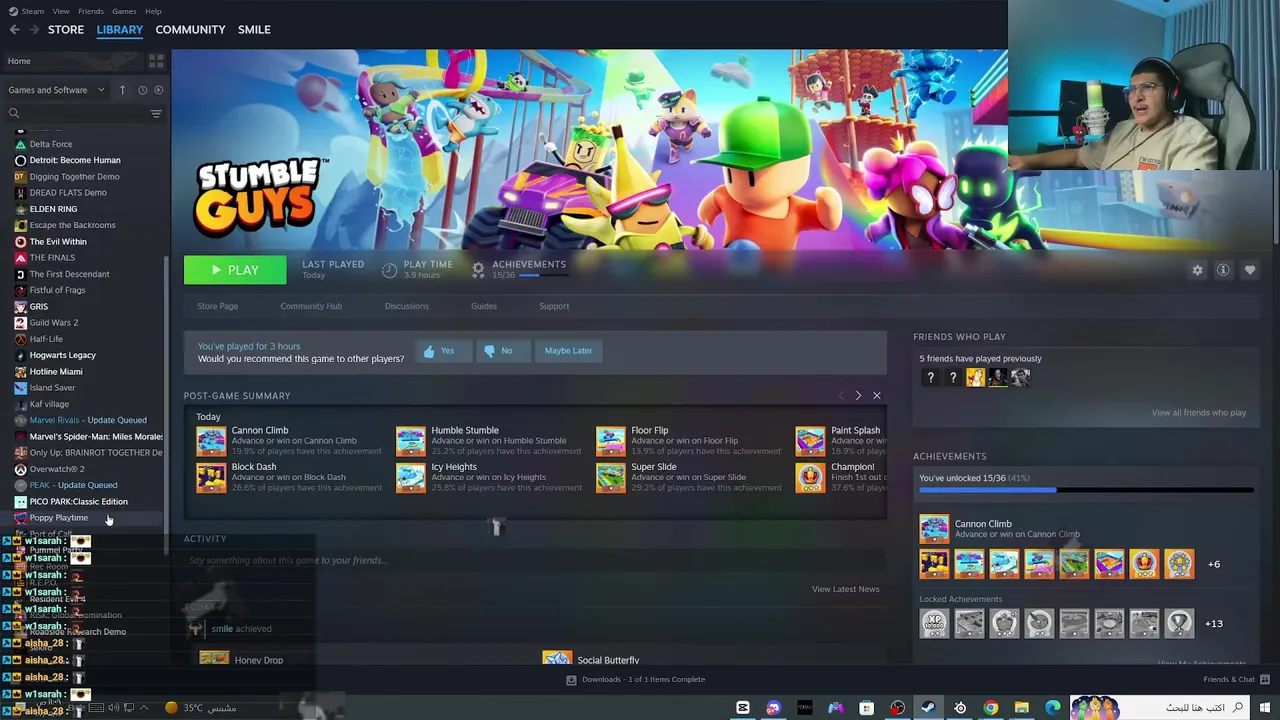This screenshot has width=1280, height=720.
Task: Open Humble Stumble achievement icon
Action: point(410,441)
